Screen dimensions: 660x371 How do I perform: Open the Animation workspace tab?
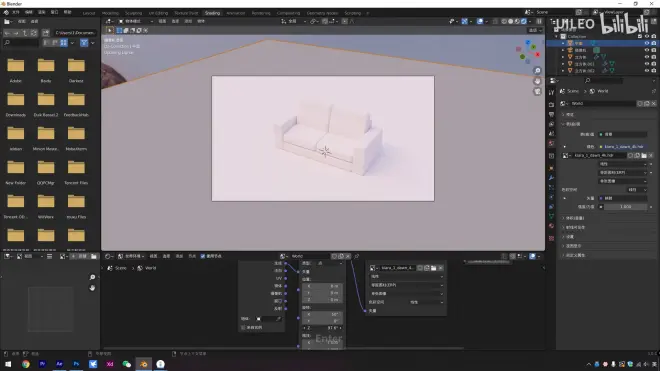[236, 13]
